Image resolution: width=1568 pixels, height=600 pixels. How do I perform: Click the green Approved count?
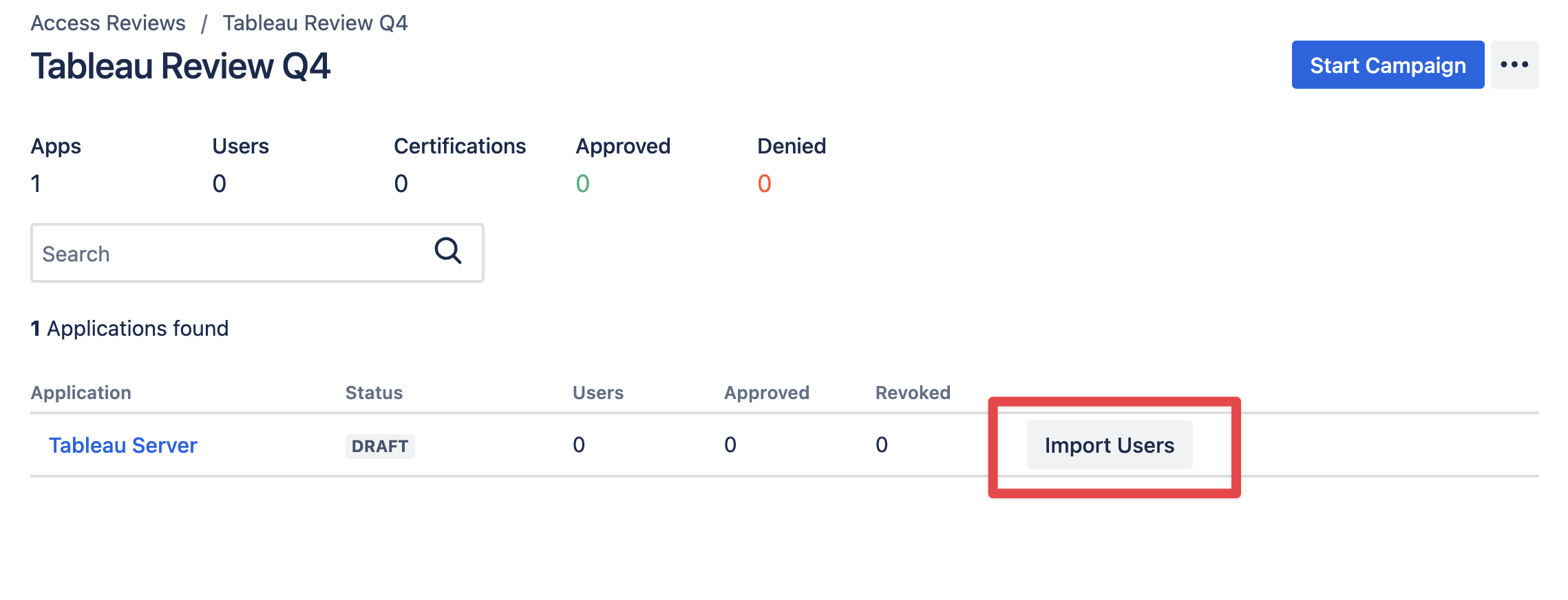coord(582,183)
